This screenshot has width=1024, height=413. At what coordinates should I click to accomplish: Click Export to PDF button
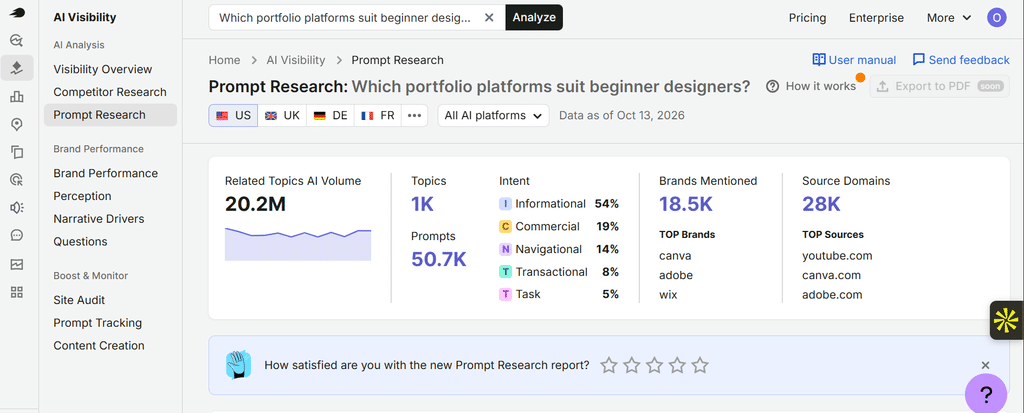[x=939, y=86]
